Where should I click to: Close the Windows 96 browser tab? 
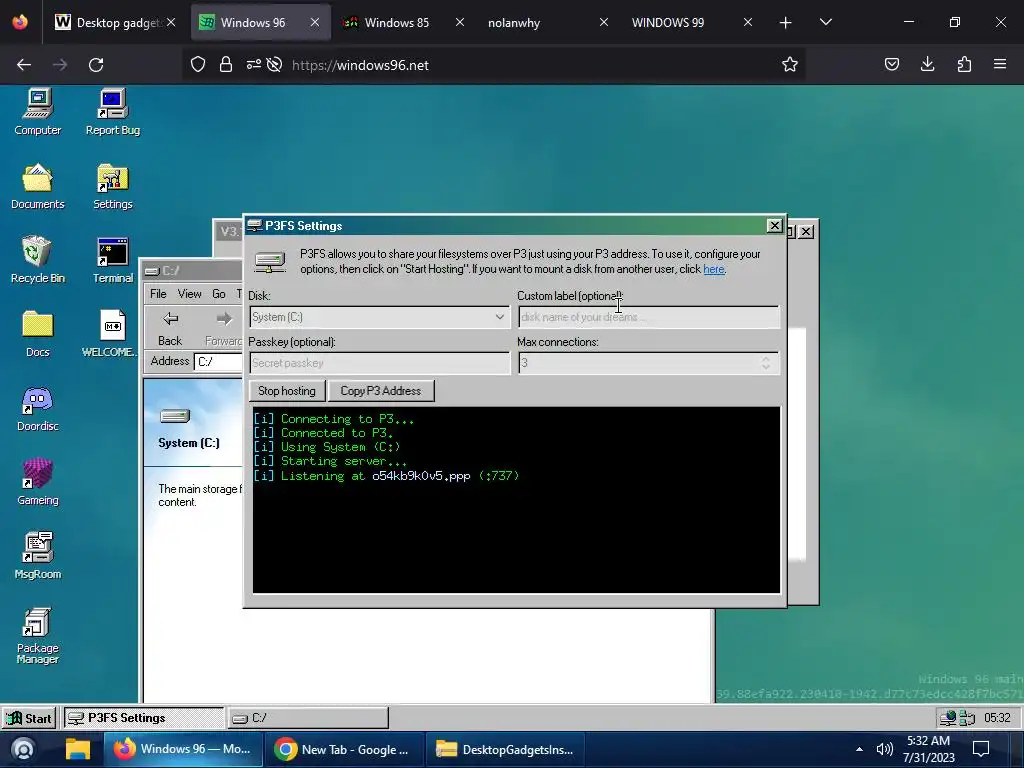[315, 22]
